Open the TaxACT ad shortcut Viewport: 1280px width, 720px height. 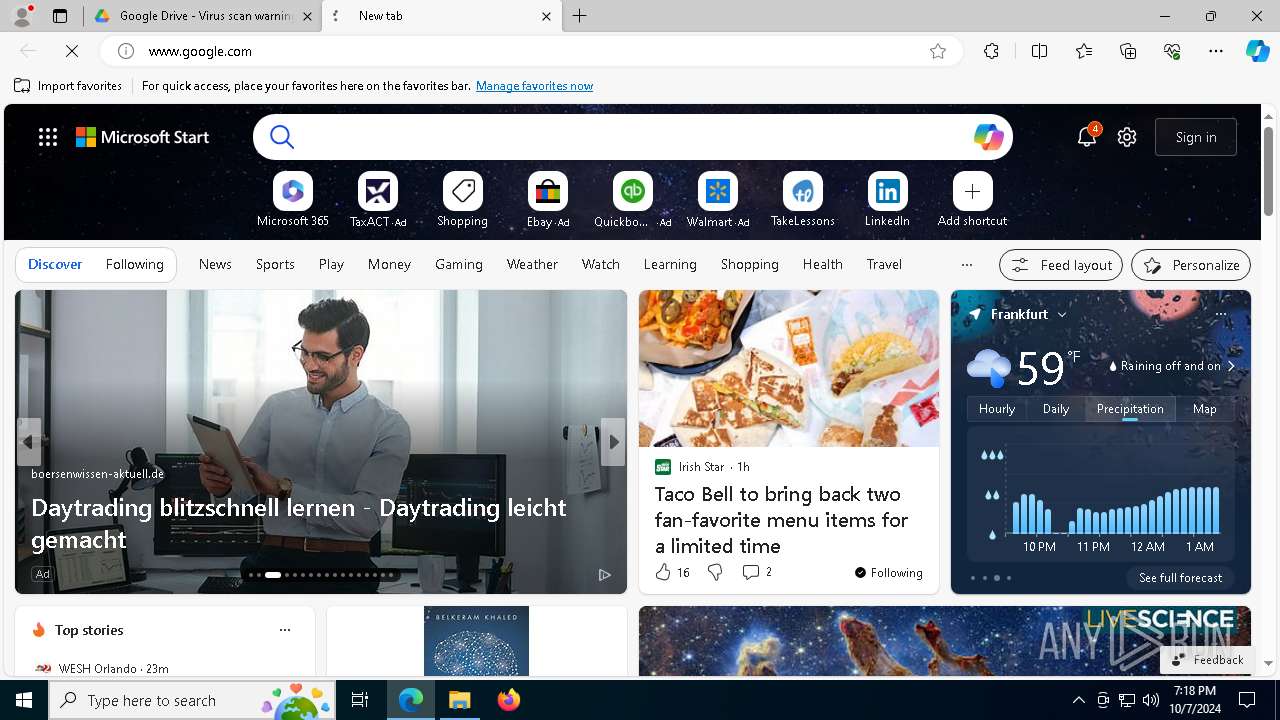(378, 200)
